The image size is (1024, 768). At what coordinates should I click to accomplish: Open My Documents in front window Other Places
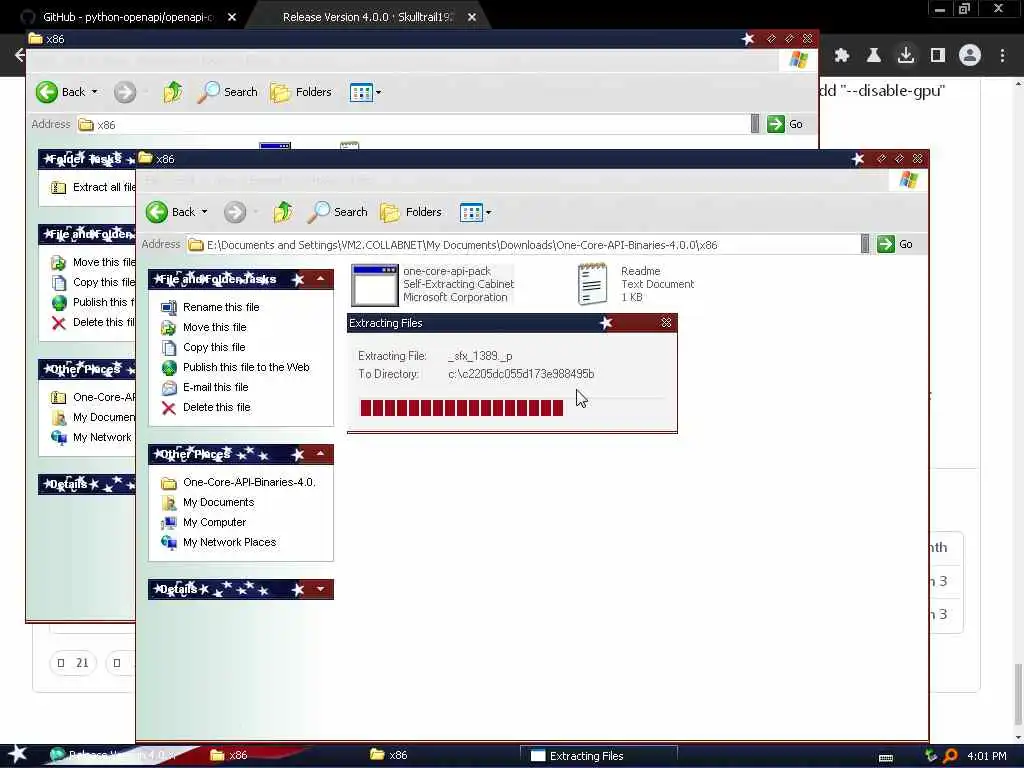pos(218,502)
